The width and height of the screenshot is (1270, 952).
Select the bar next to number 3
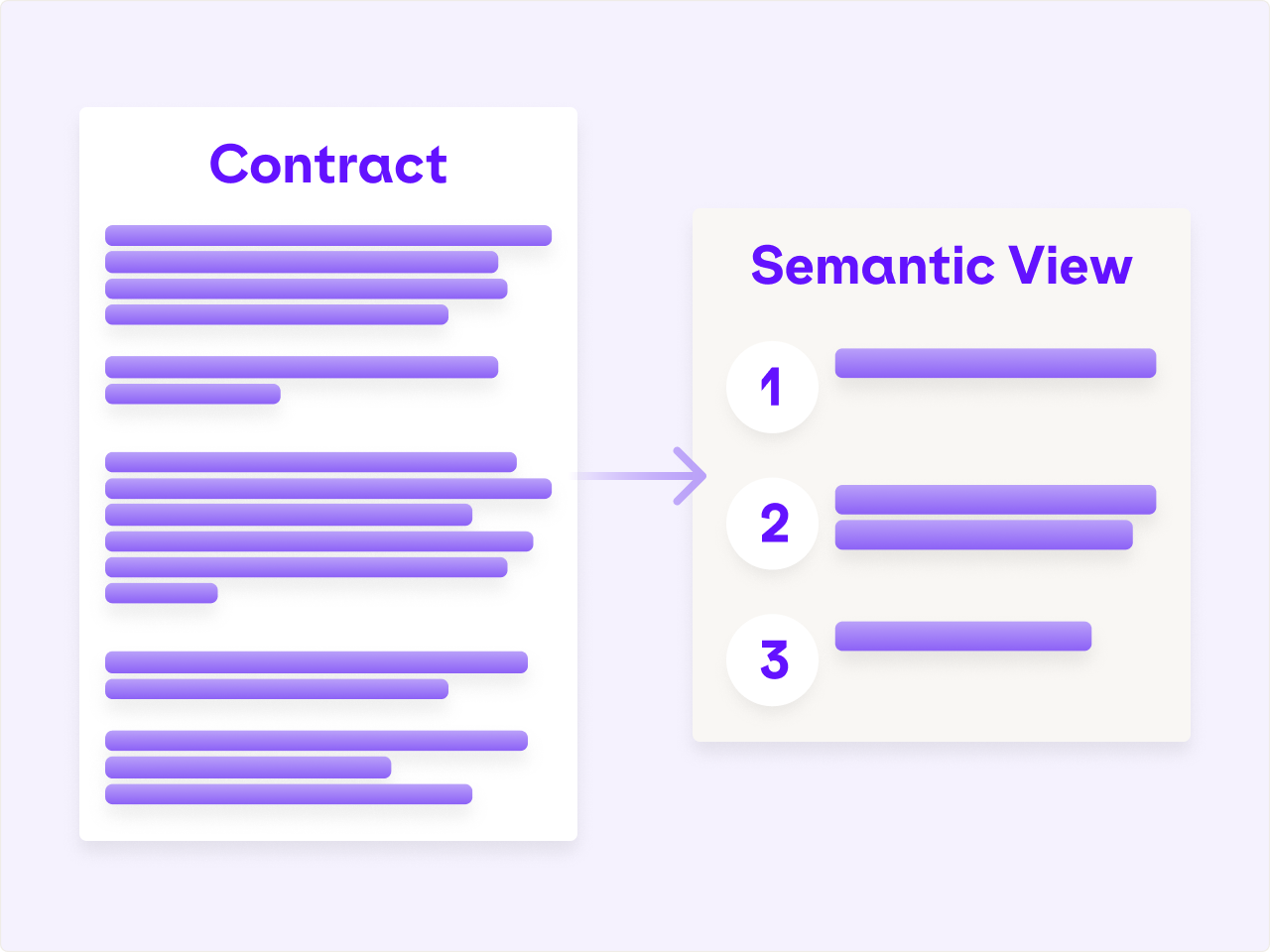coord(963,636)
